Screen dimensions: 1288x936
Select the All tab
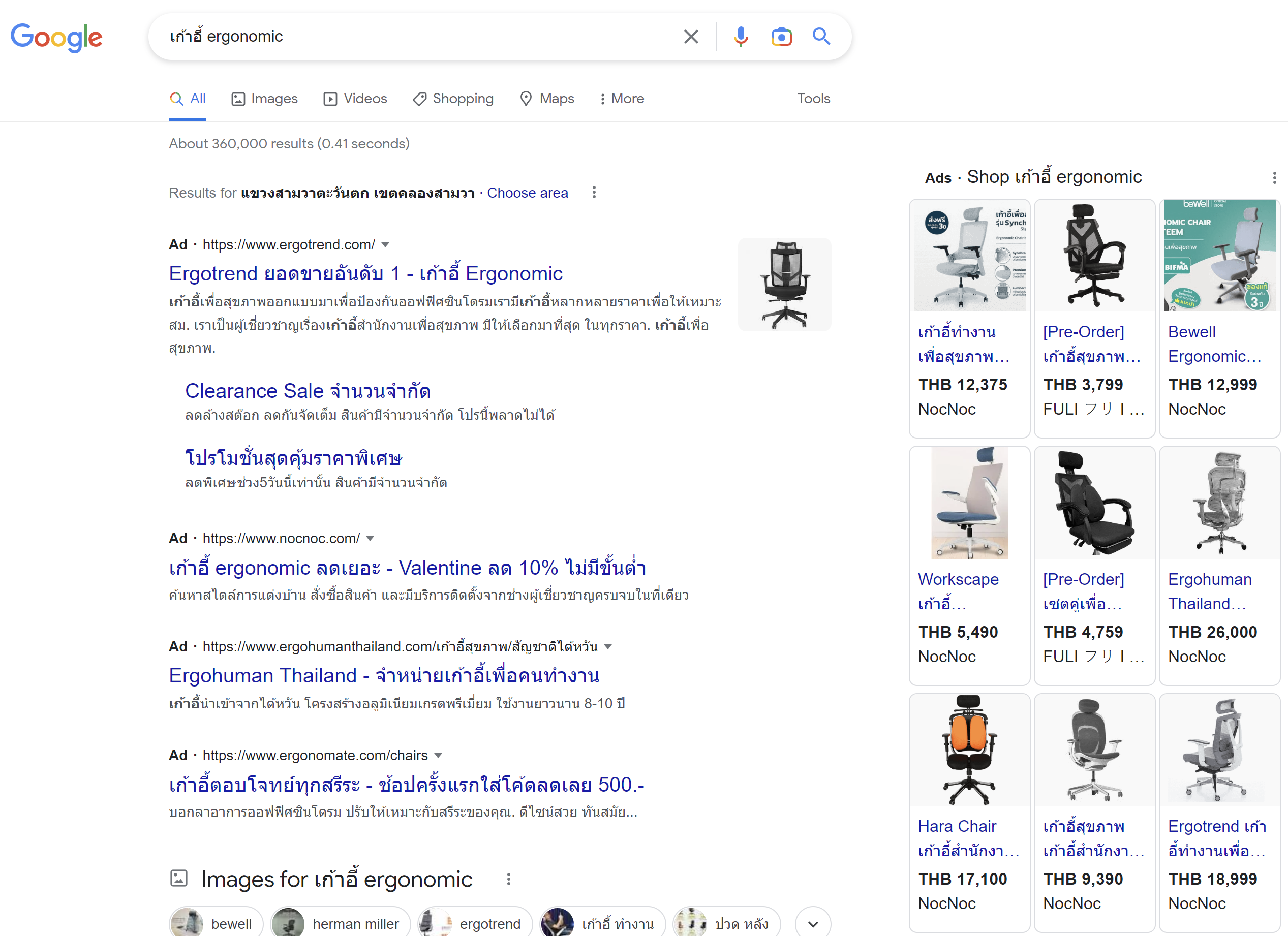coord(188,99)
